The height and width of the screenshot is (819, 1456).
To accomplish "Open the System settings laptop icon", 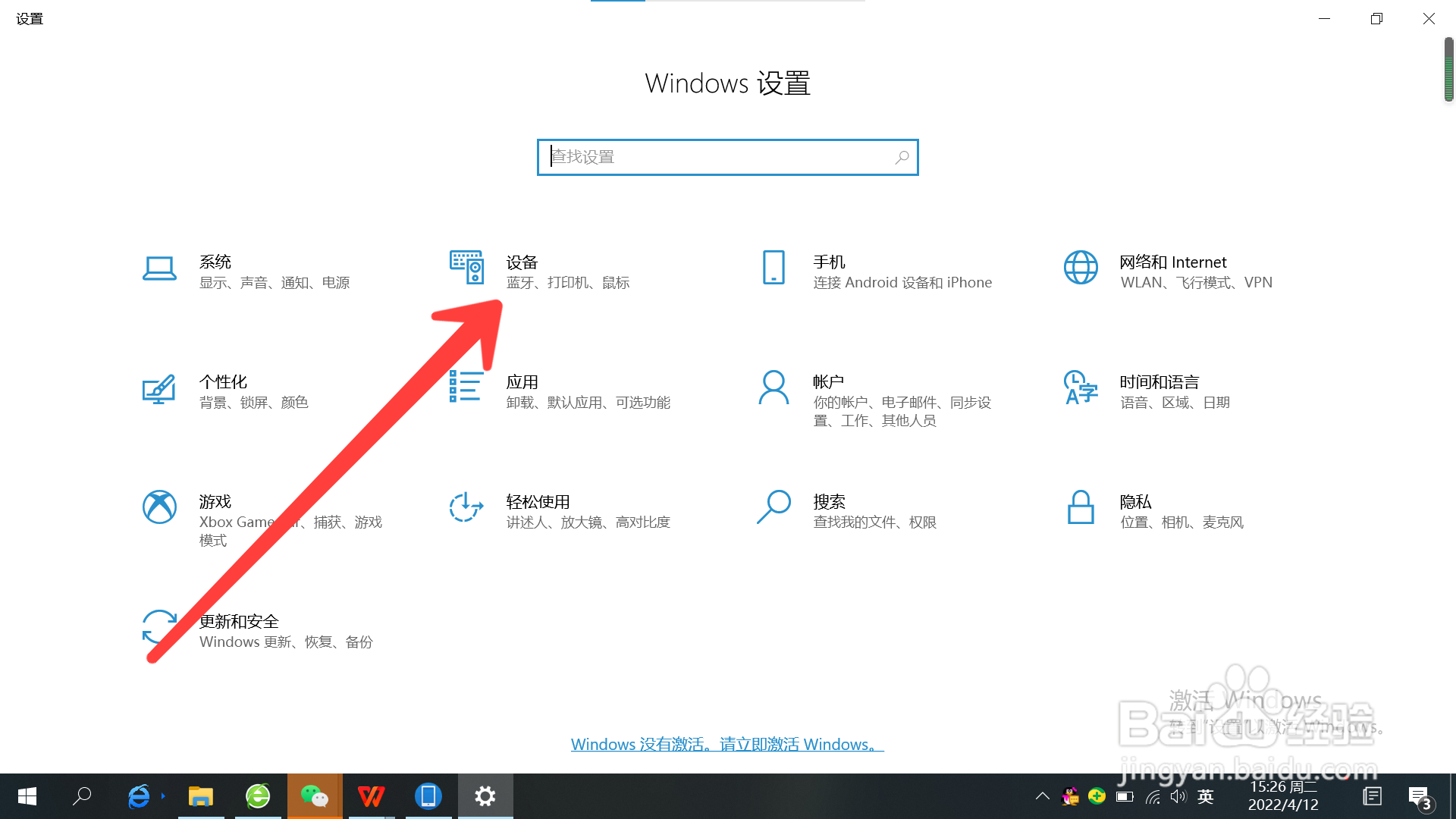I will (159, 268).
